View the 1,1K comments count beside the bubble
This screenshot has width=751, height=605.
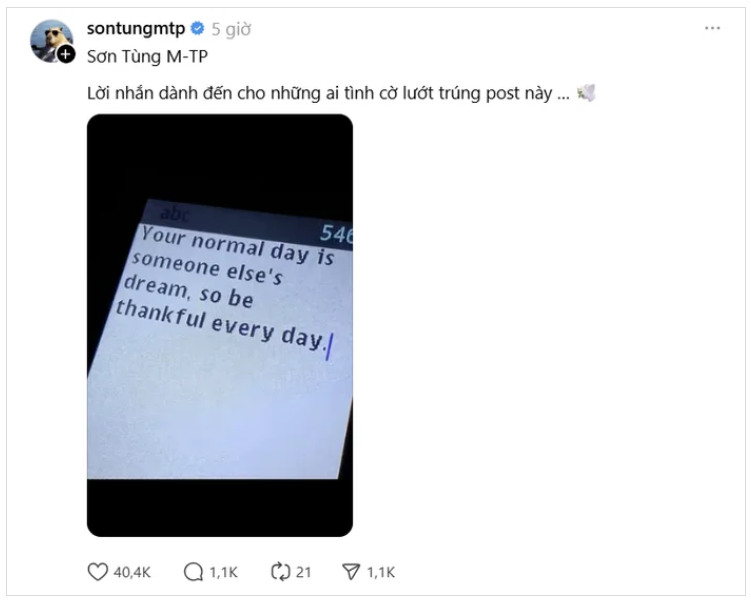tap(224, 572)
